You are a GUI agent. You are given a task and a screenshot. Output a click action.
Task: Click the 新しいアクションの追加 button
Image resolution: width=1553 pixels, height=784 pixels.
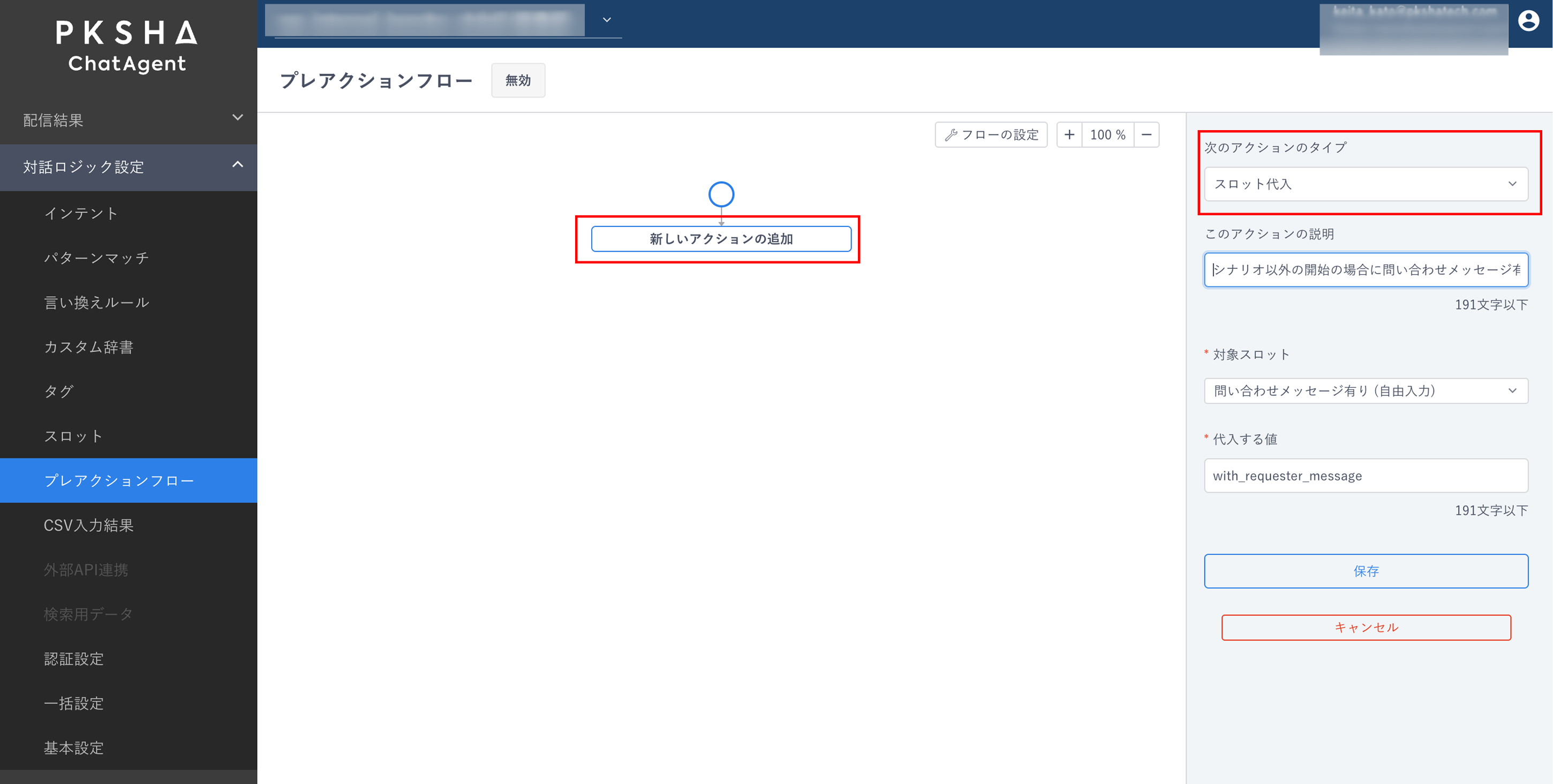click(x=721, y=239)
